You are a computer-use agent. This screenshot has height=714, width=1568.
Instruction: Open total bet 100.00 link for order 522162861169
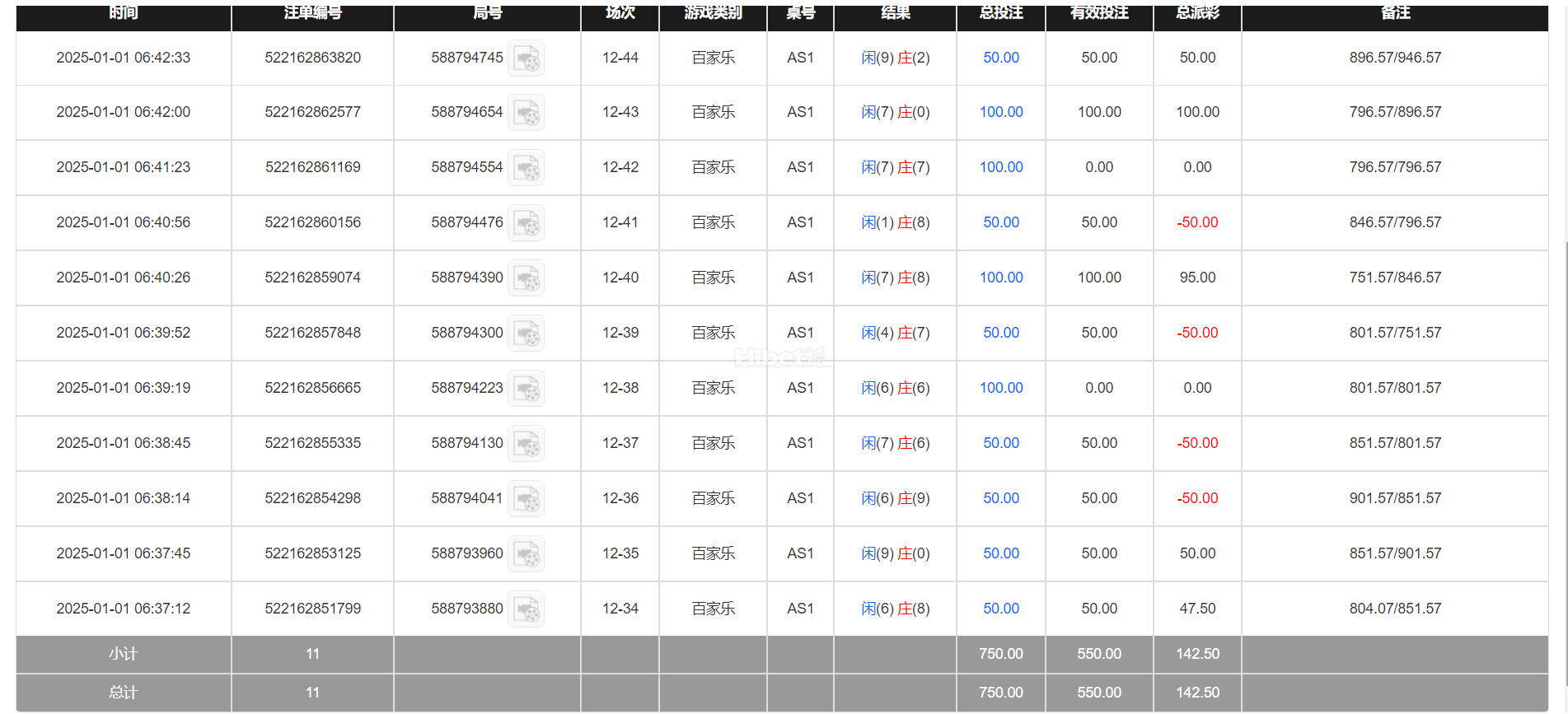click(x=1001, y=167)
